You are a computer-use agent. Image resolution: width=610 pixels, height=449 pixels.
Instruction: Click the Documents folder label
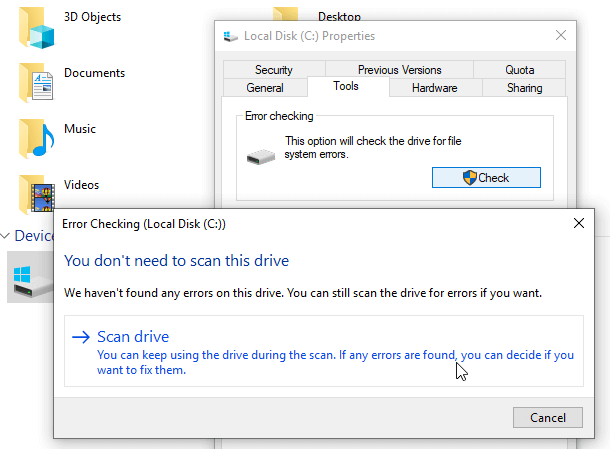tap(95, 73)
